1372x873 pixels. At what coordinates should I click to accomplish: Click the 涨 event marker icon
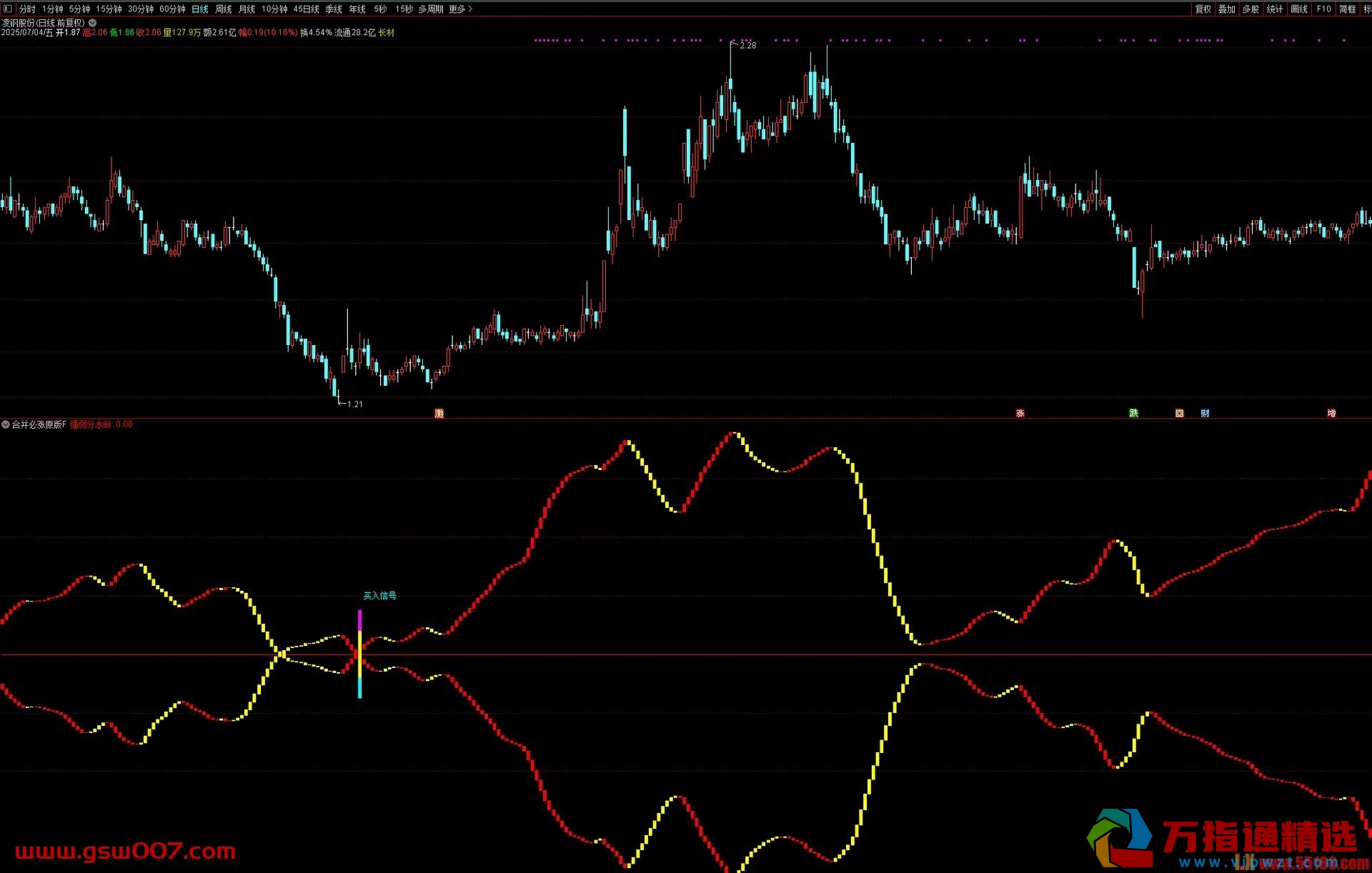point(1020,413)
